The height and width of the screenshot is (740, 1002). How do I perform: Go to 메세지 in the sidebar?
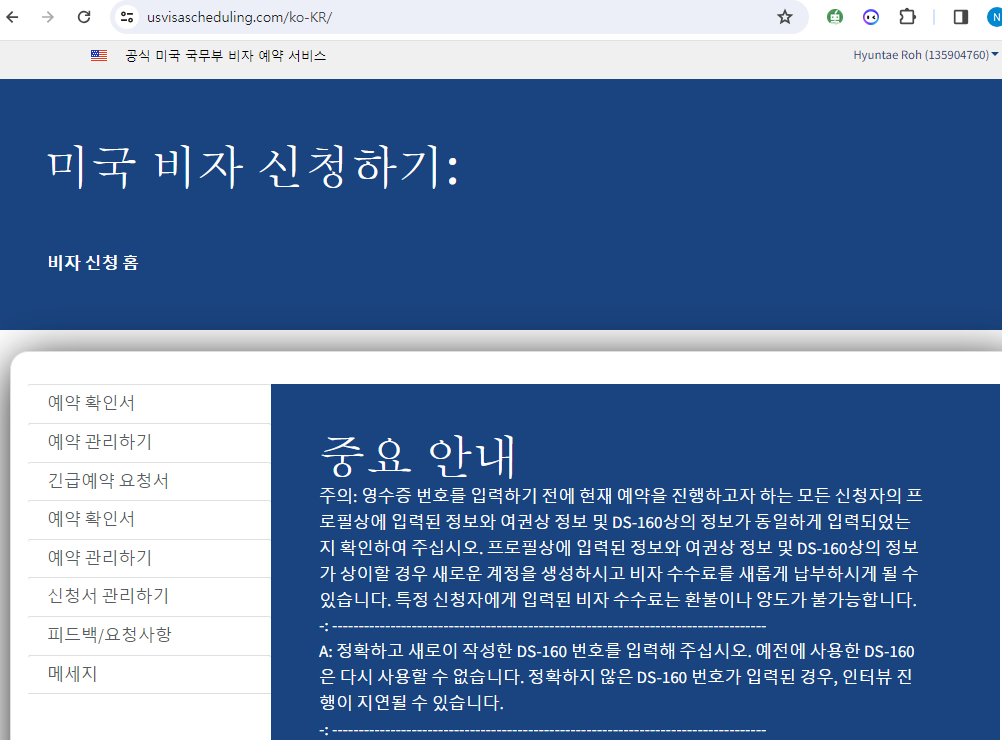click(x=72, y=674)
